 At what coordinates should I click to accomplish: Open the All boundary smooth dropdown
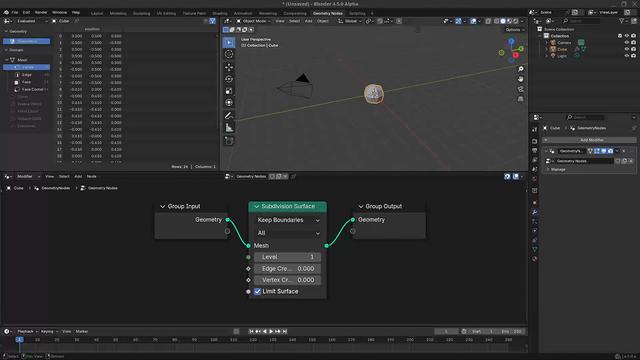[x=288, y=233]
